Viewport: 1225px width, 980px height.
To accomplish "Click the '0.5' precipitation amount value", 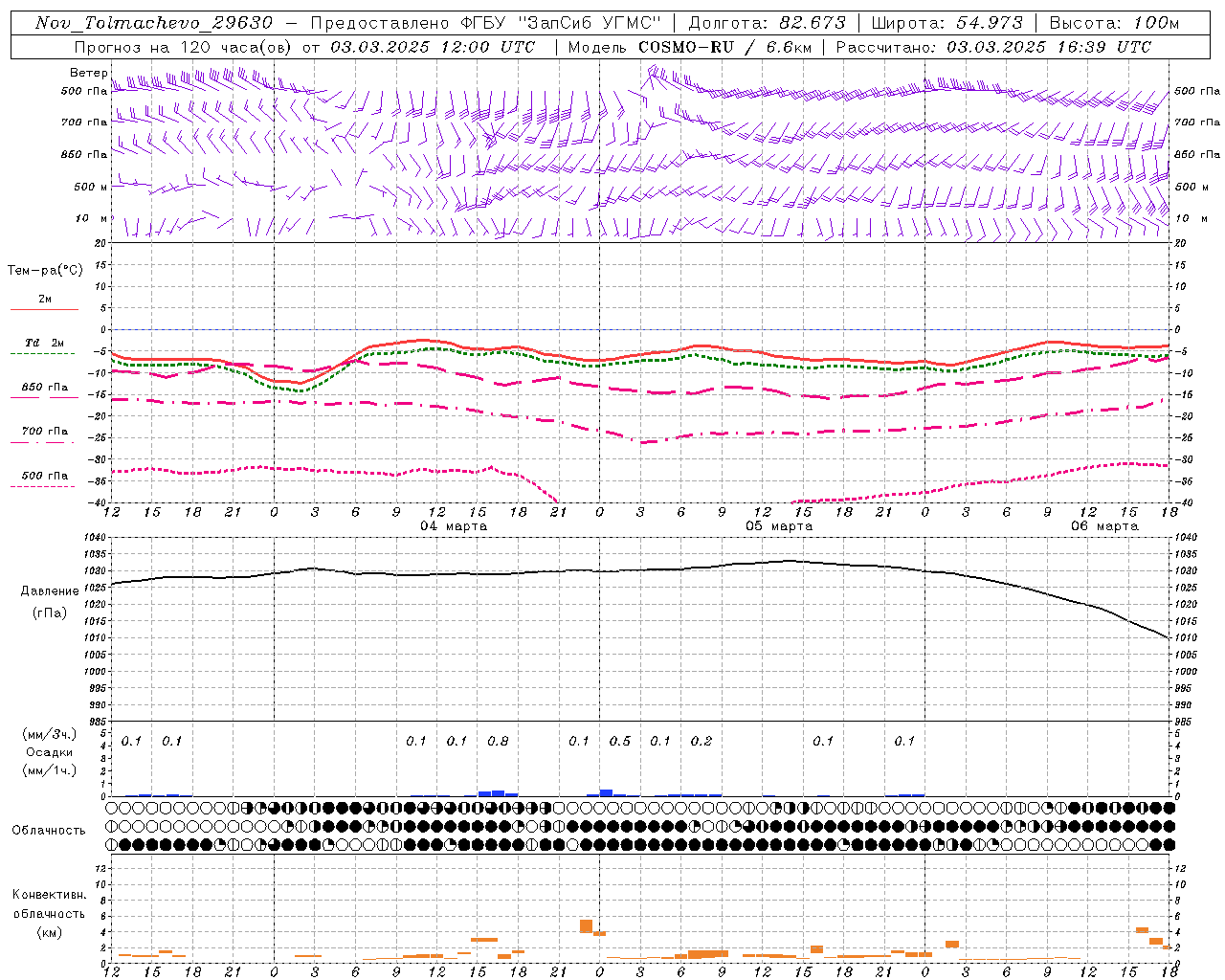I will point(620,741).
